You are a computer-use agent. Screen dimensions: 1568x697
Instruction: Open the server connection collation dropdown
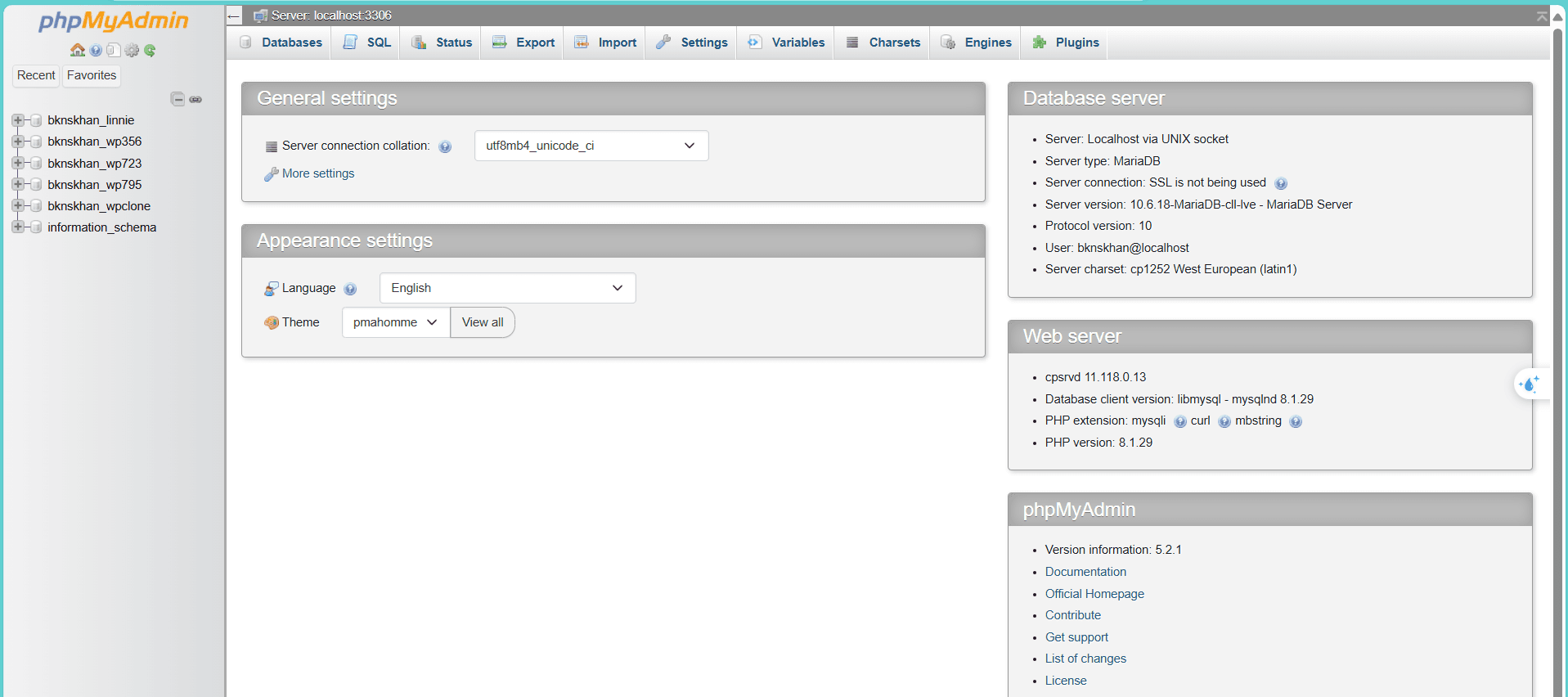point(591,146)
